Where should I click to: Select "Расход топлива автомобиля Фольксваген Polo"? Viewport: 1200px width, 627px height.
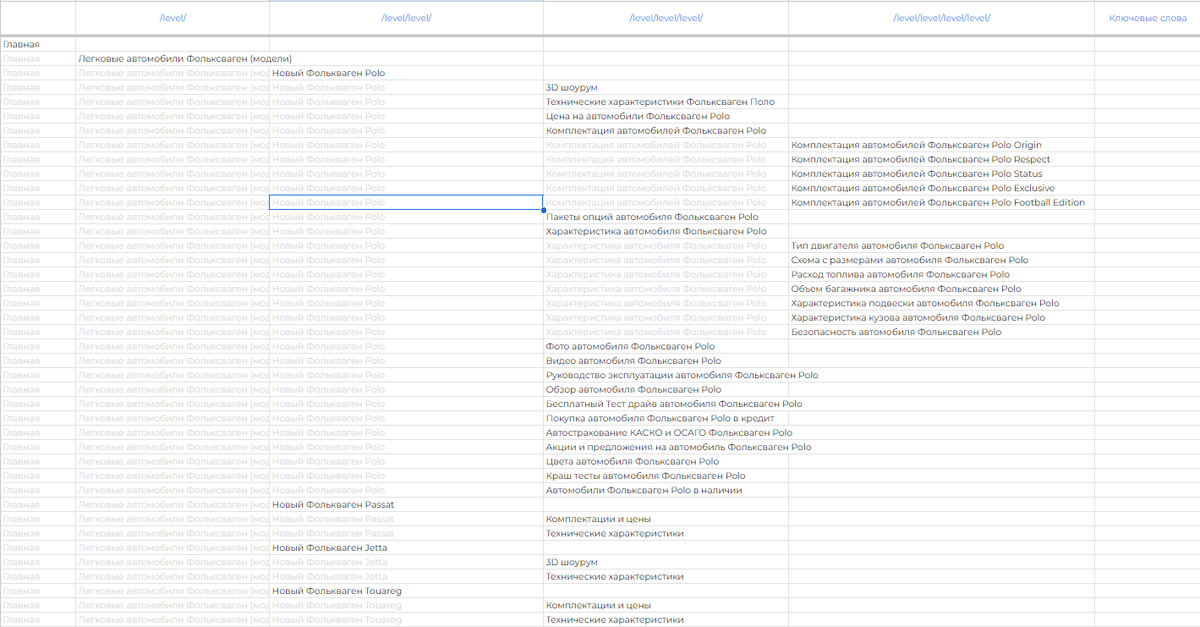(941, 275)
